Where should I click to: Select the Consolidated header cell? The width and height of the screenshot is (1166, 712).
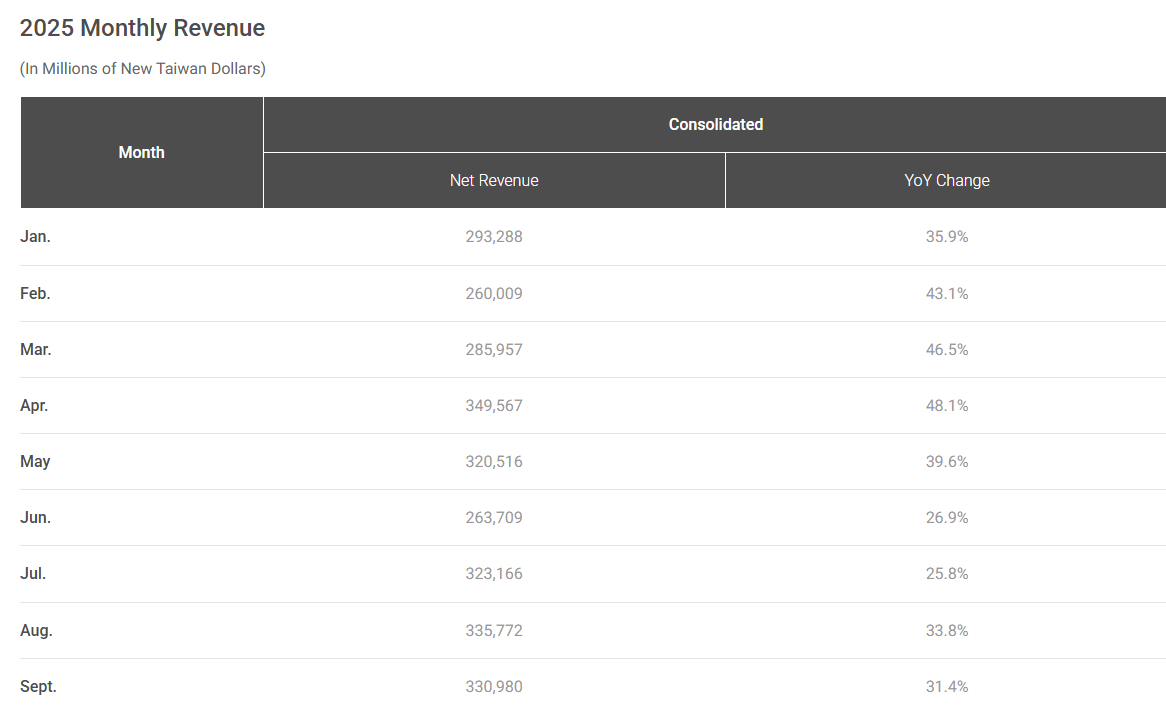pos(715,124)
